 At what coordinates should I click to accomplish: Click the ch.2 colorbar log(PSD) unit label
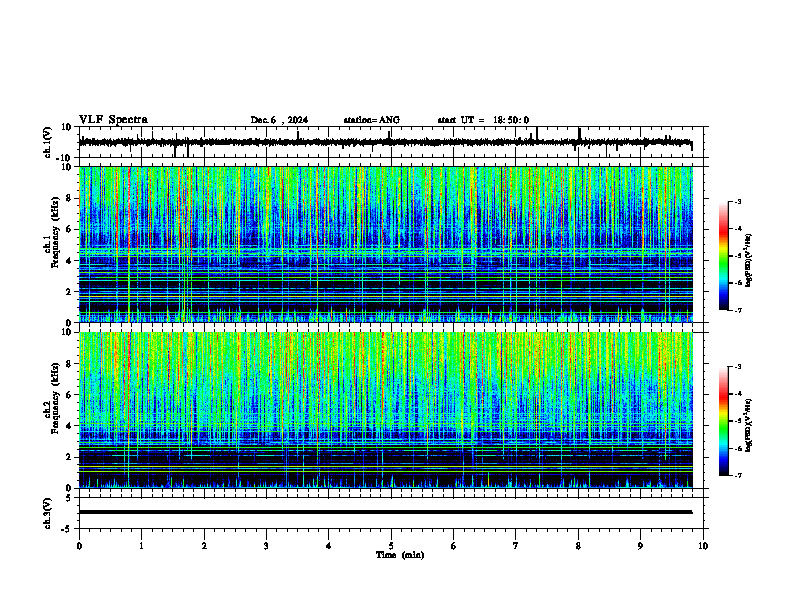[749, 425]
